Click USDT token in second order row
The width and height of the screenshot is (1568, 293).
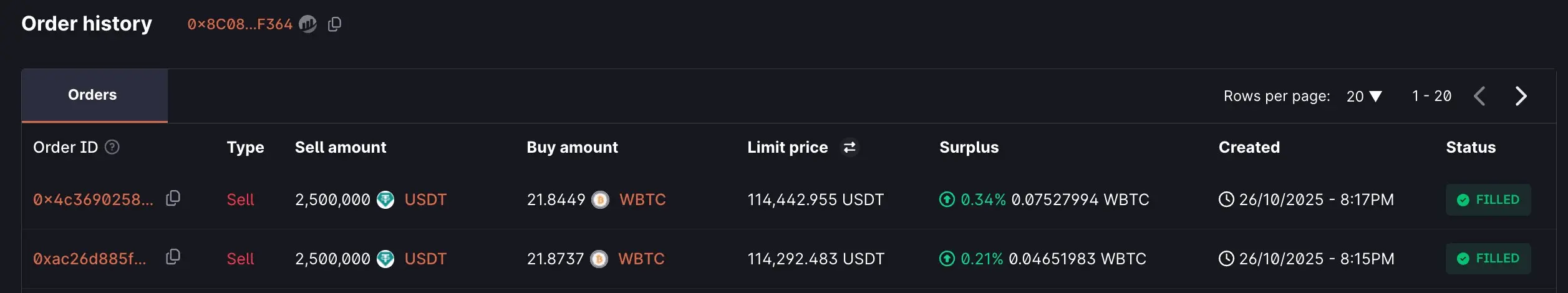[x=425, y=259]
